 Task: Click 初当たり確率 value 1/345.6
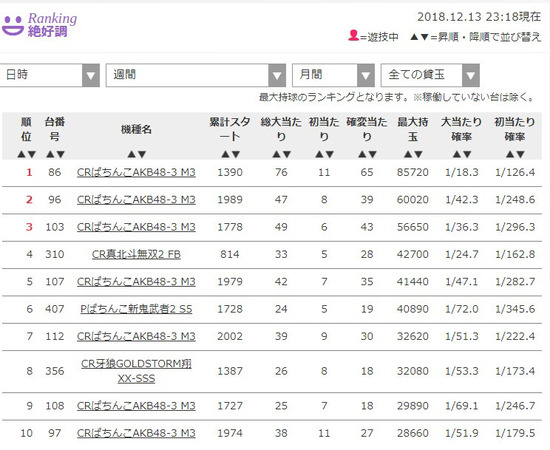click(515, 309)
